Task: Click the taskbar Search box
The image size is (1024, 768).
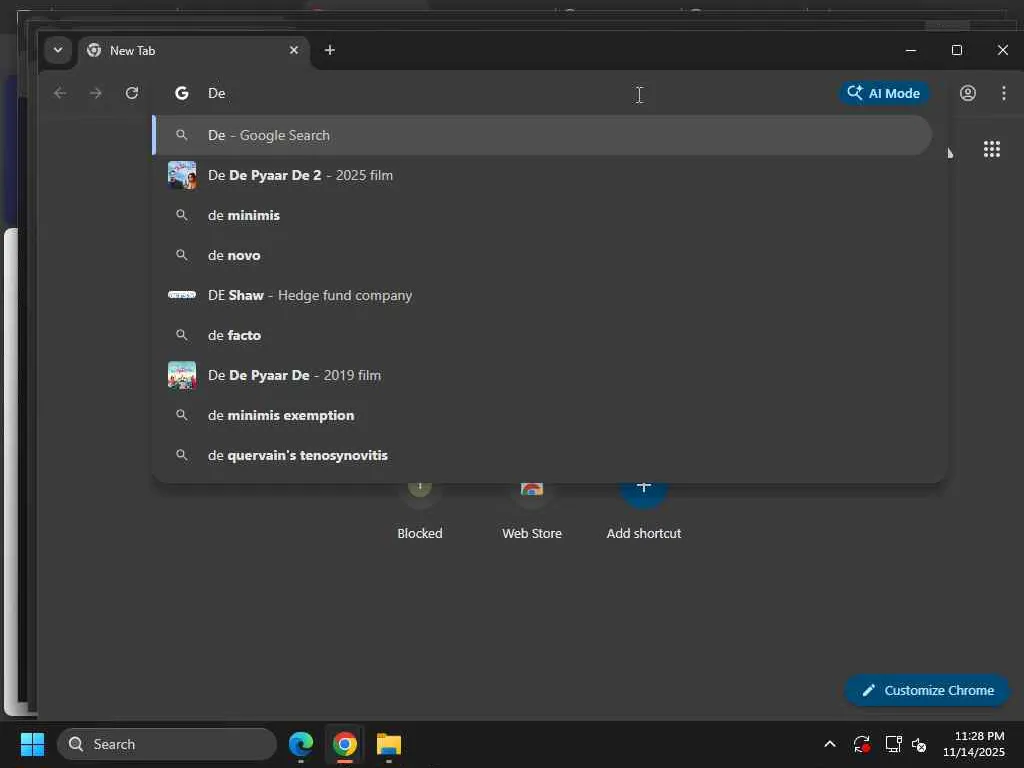Action: [167, 744]
